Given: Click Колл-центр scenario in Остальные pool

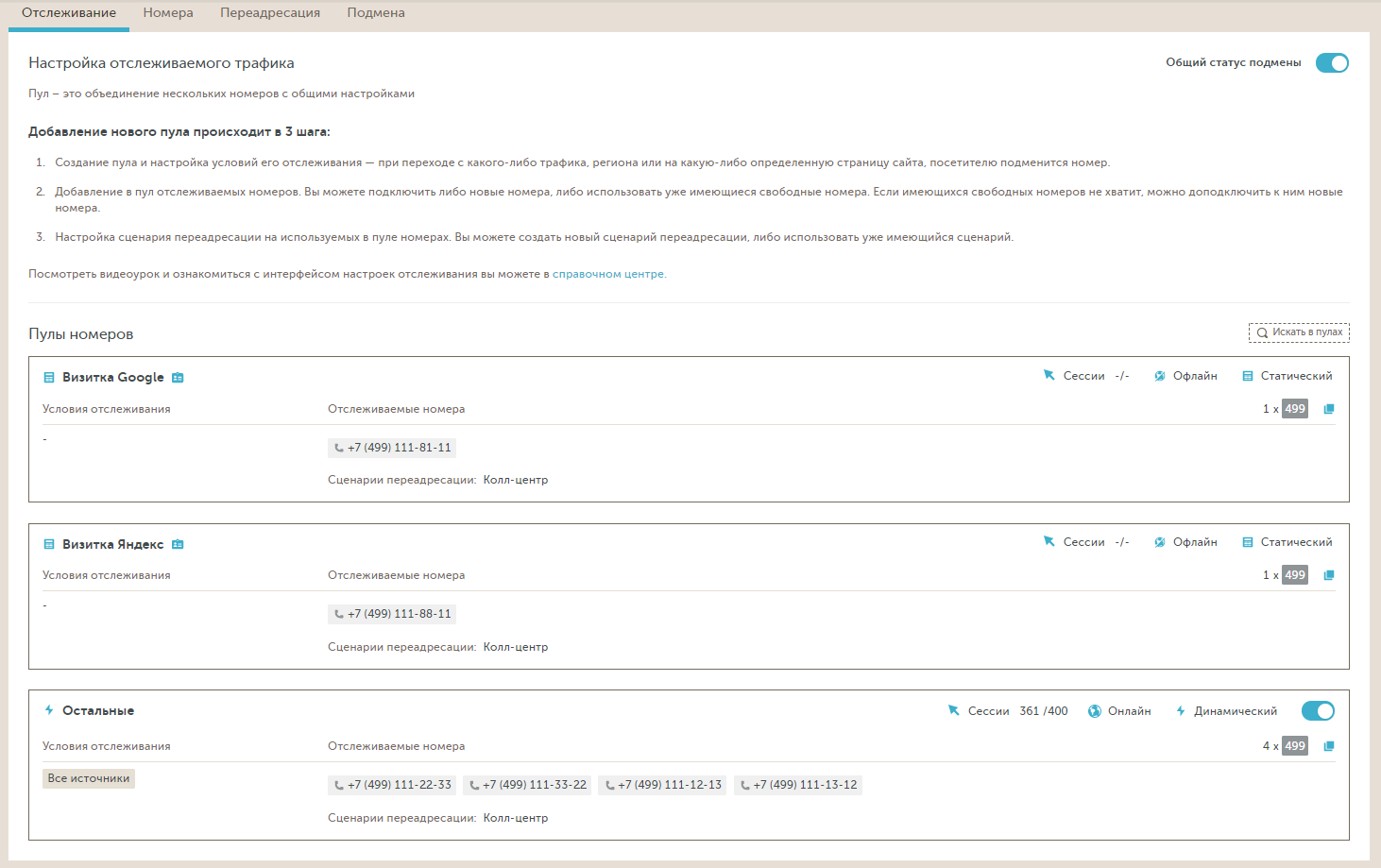Looking at the screenshot, I should (x=516, y=818).
